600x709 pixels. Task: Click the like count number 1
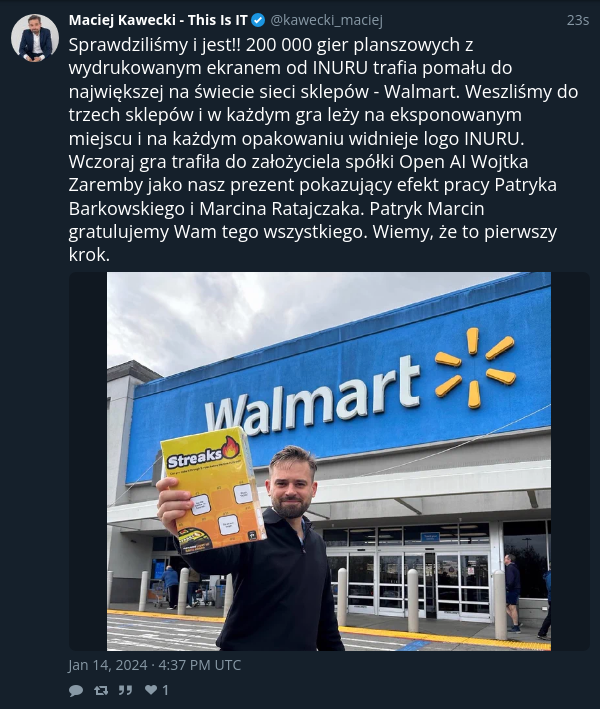click(x=165, y=690)
